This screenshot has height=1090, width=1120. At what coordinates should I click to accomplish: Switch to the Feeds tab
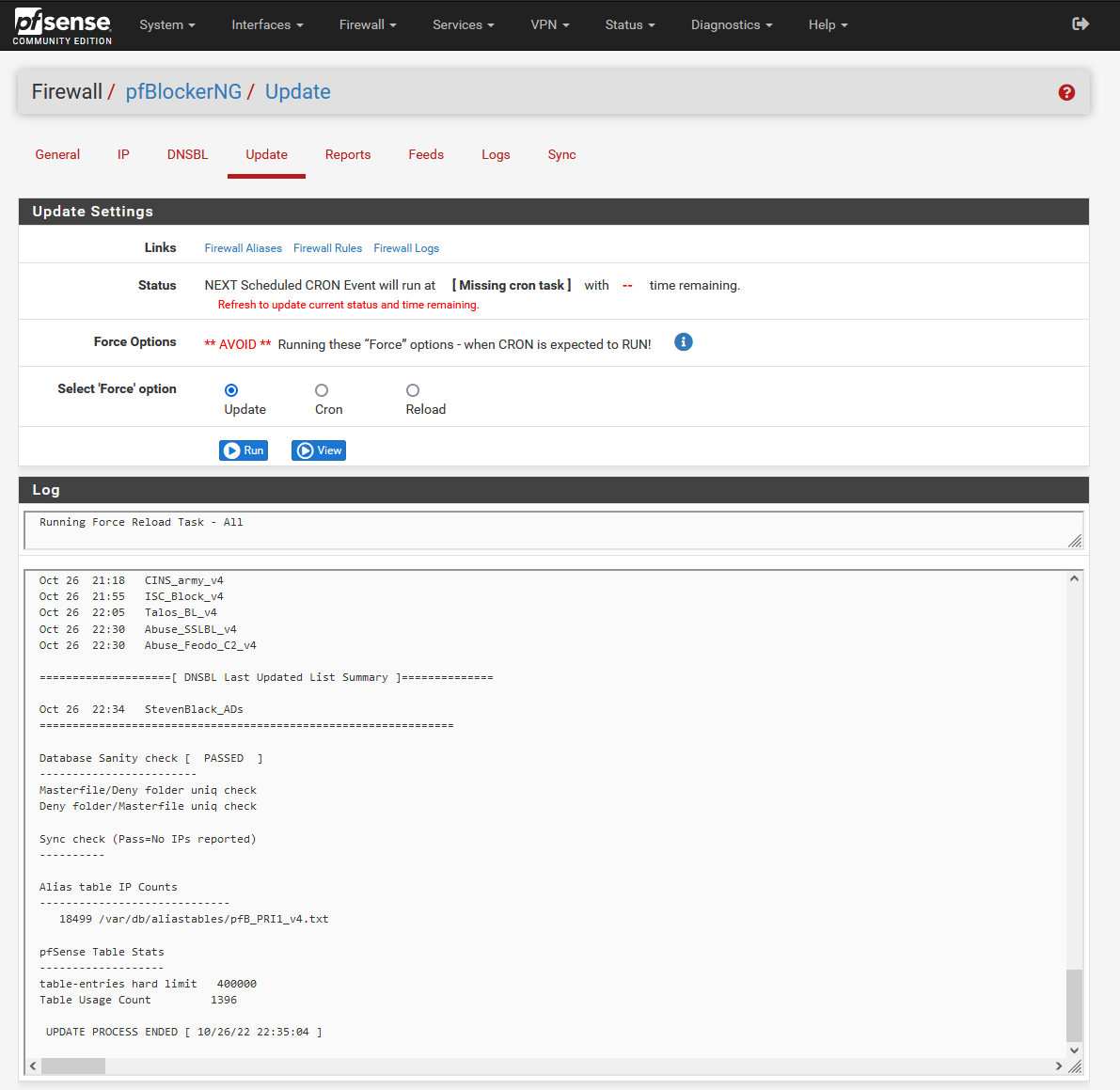426,155
